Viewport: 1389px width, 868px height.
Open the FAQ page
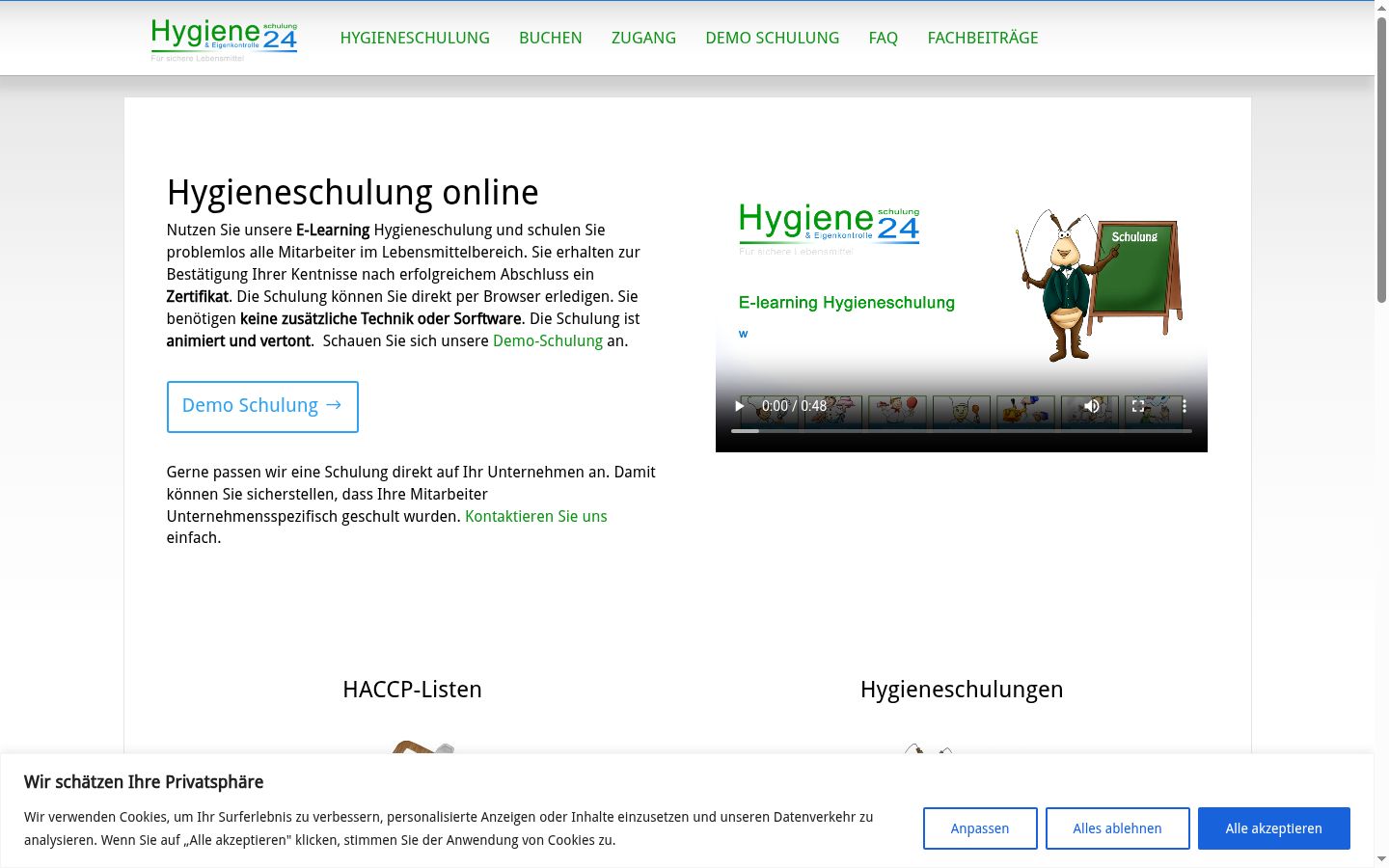(x=884, y=38)
